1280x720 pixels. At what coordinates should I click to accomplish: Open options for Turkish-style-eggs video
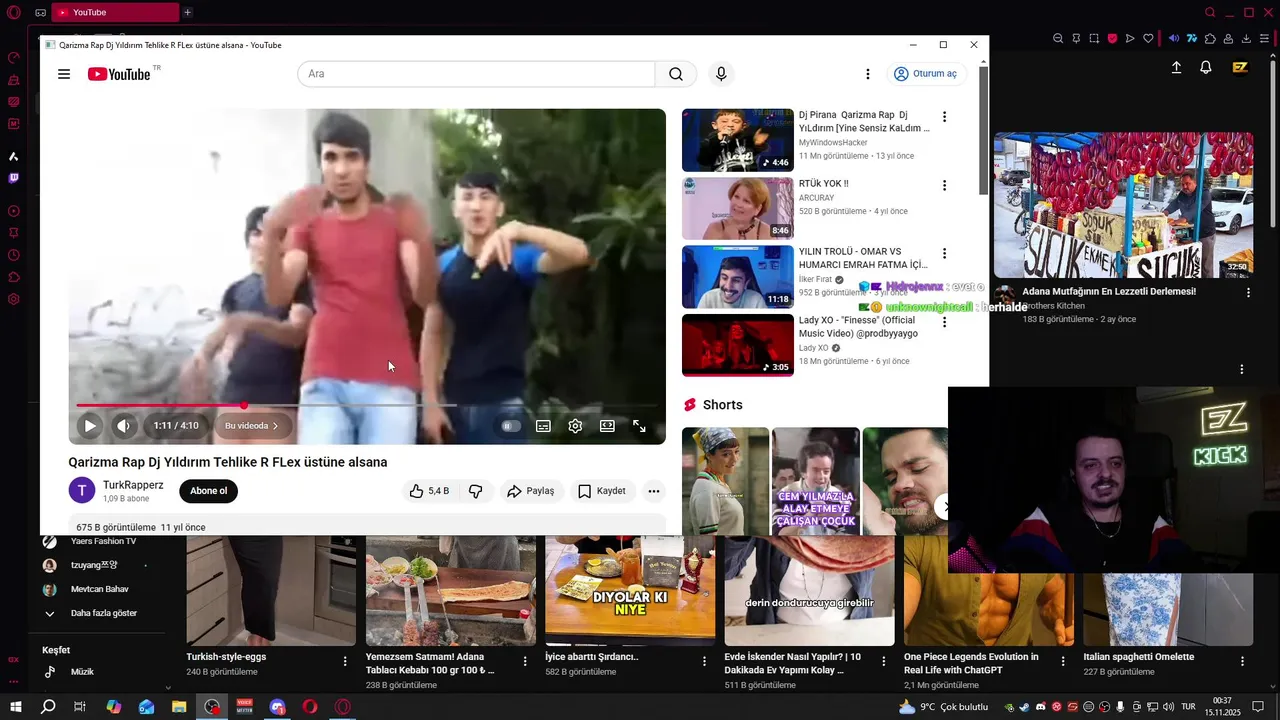[345, 661]
